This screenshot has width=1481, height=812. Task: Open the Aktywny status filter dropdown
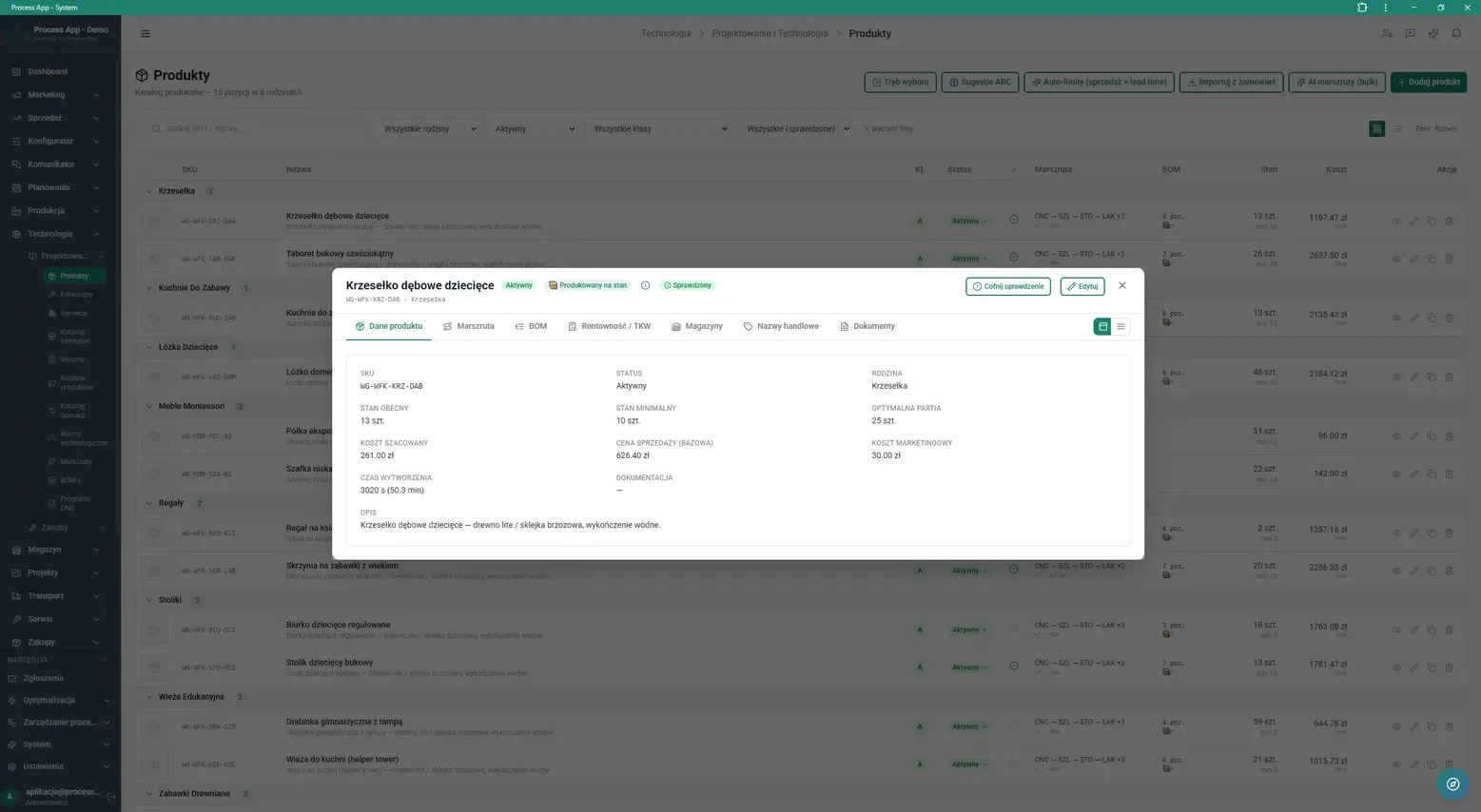(x=535, y=128)
